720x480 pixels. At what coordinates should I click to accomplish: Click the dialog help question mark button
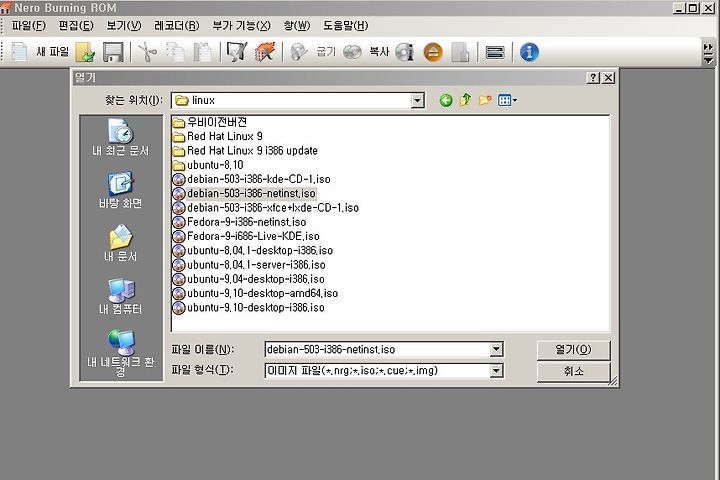point(593,78)
